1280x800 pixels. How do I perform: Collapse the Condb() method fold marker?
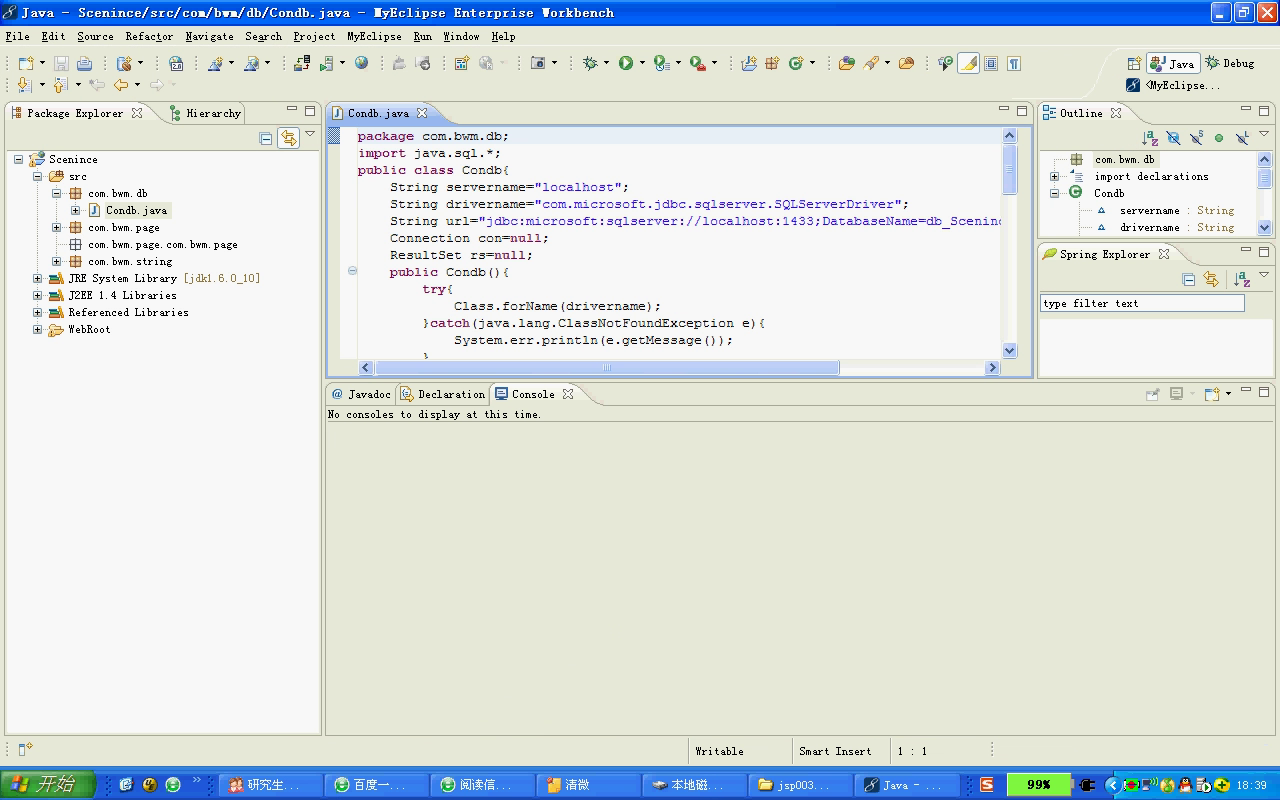[x=352, y=271]
